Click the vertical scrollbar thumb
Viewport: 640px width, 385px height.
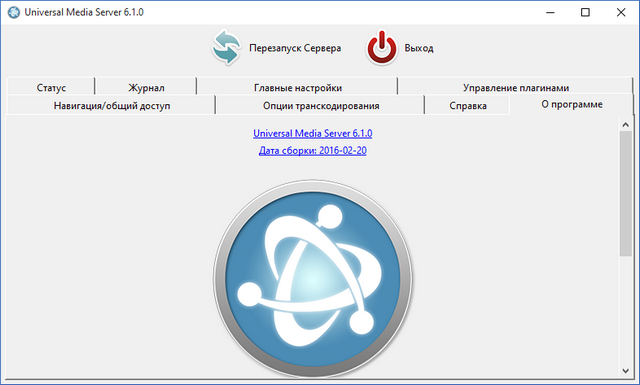(625, 194)
